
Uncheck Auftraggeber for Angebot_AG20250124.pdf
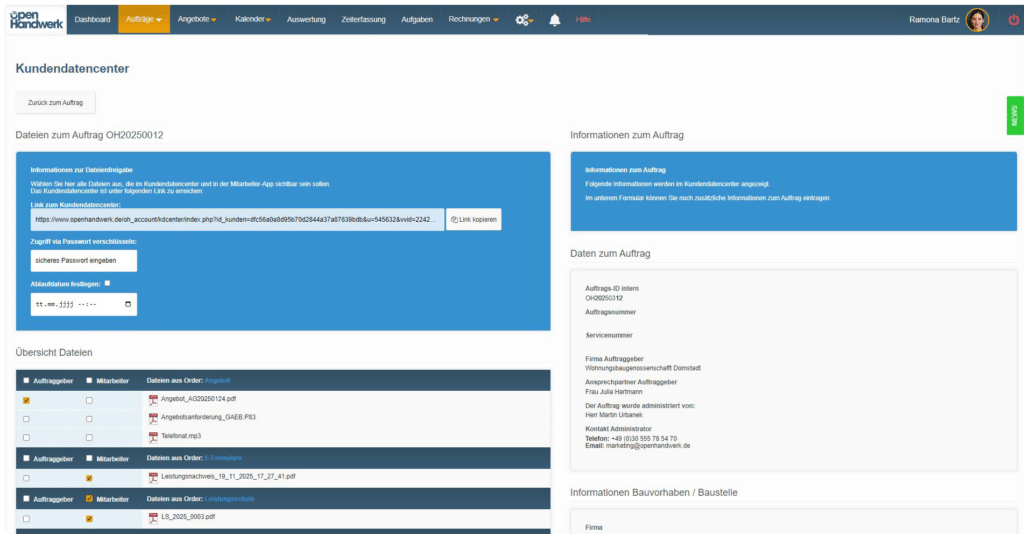[x=26, y=400]
